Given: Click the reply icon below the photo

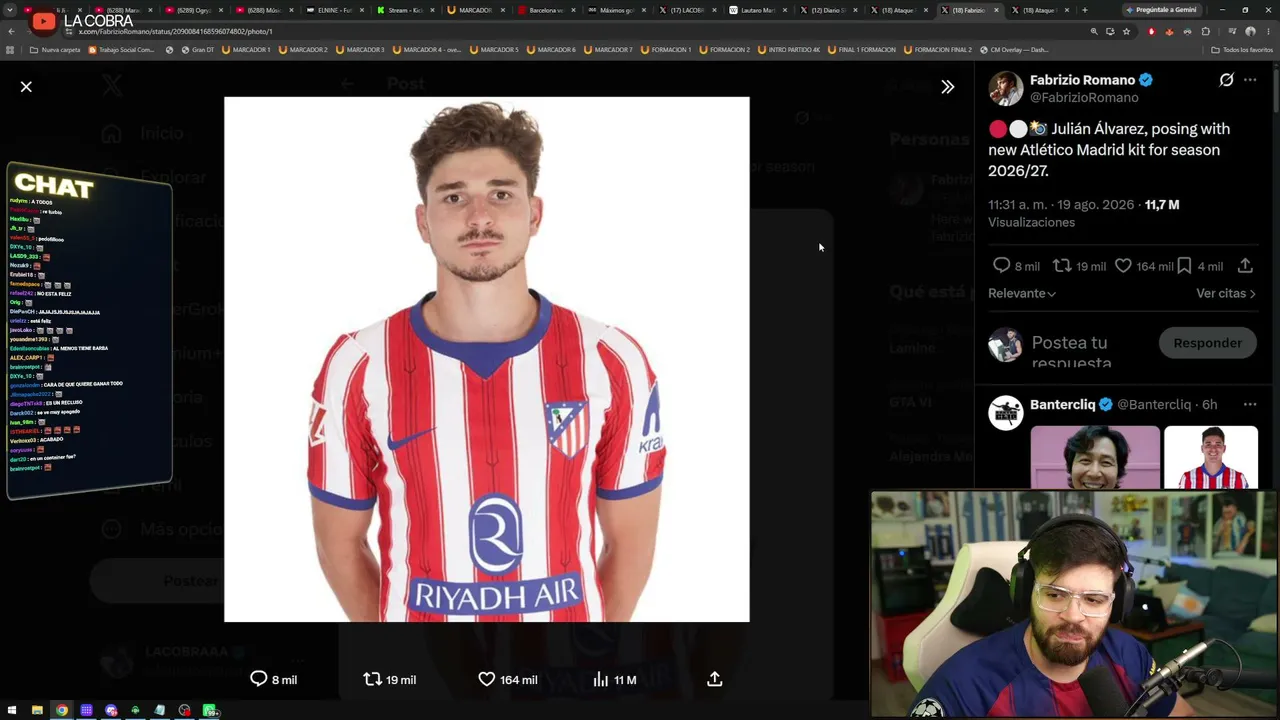Looking at the screenshot, I should click(x=258, y=679).
